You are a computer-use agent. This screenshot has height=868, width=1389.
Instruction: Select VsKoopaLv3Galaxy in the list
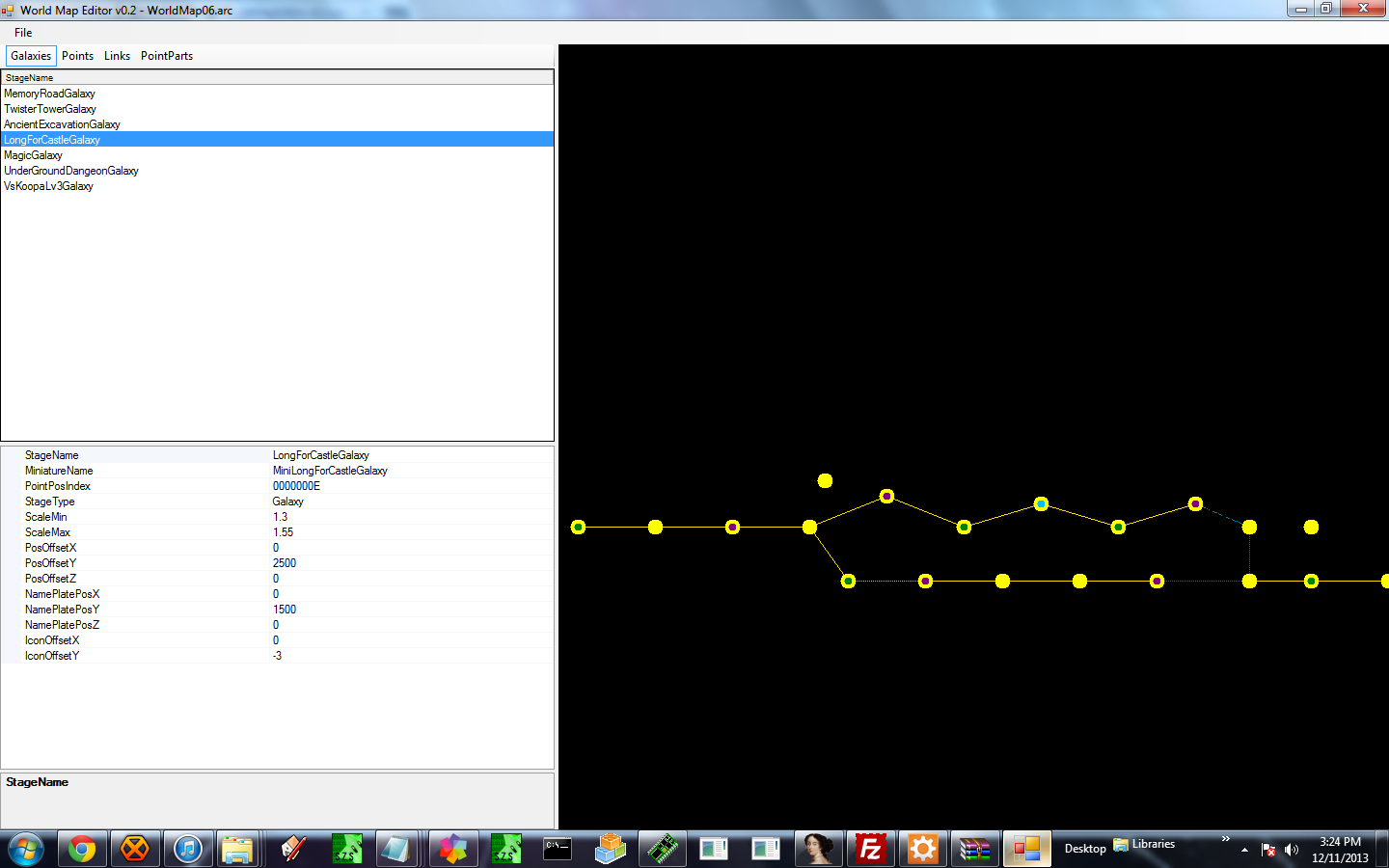(48, 186)
